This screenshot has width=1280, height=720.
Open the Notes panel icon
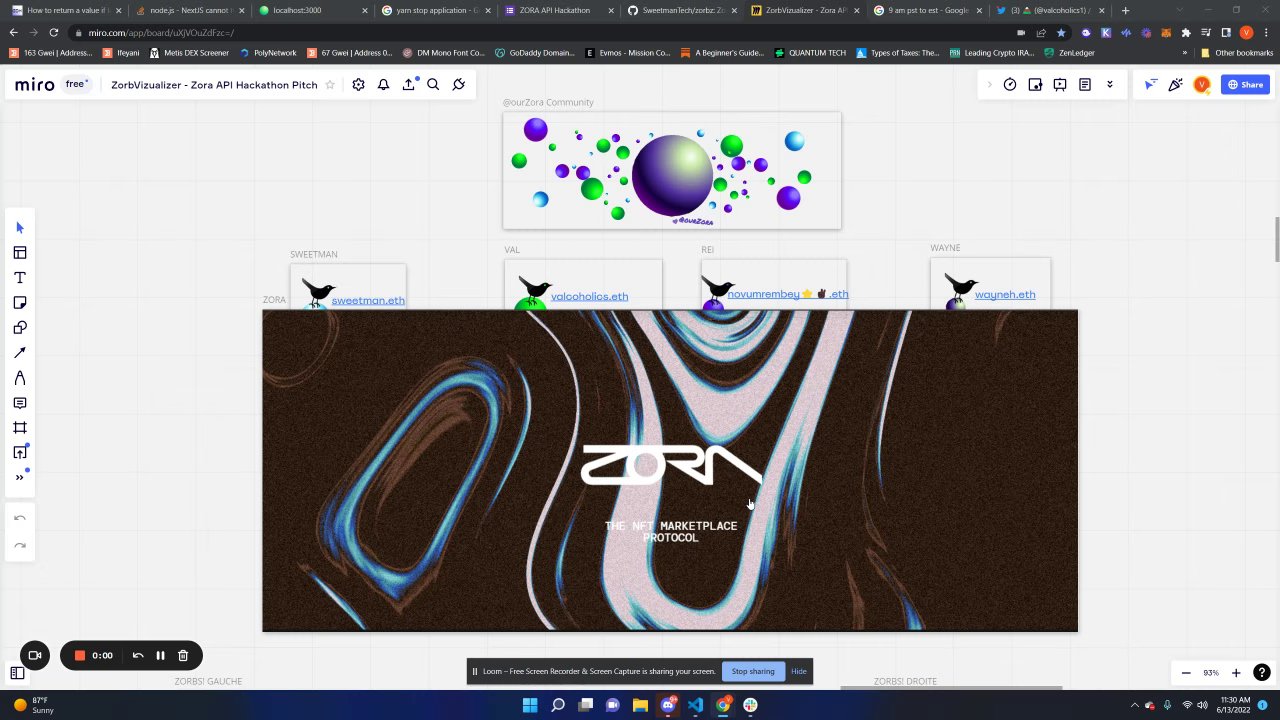(1085, 85)
